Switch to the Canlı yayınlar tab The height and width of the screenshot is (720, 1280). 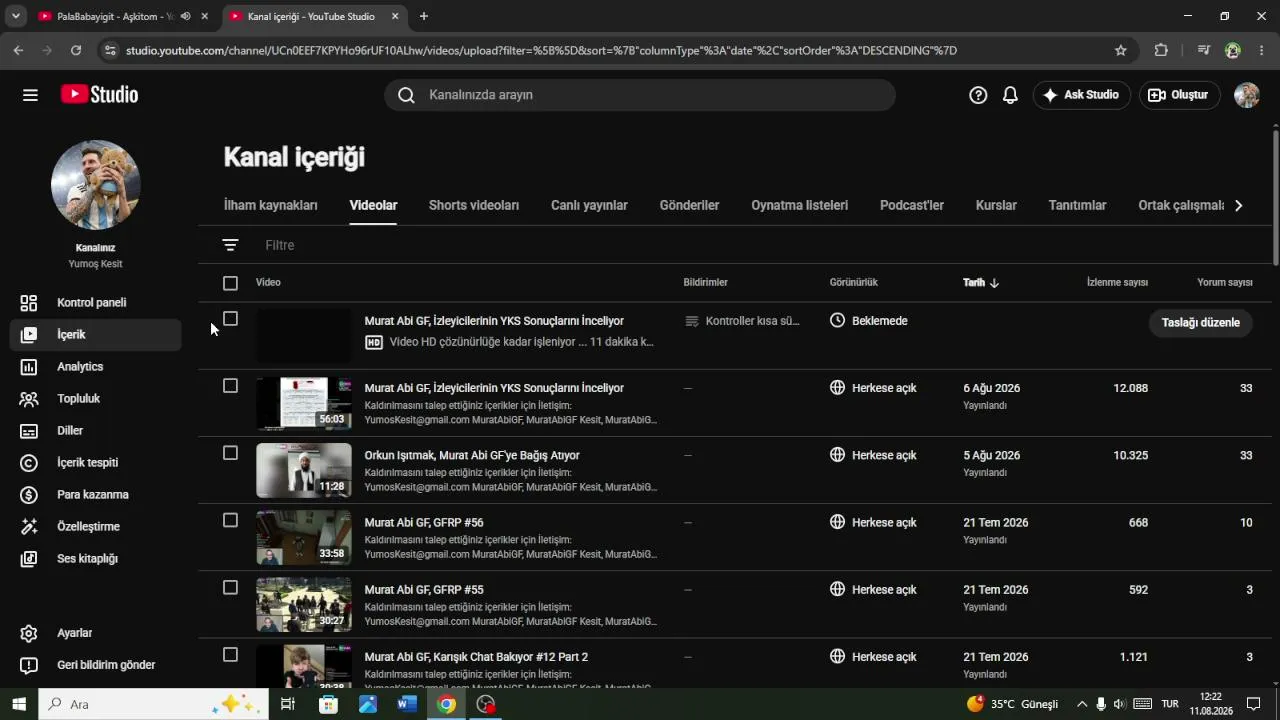pyautogui.click(x=589, y=205)
